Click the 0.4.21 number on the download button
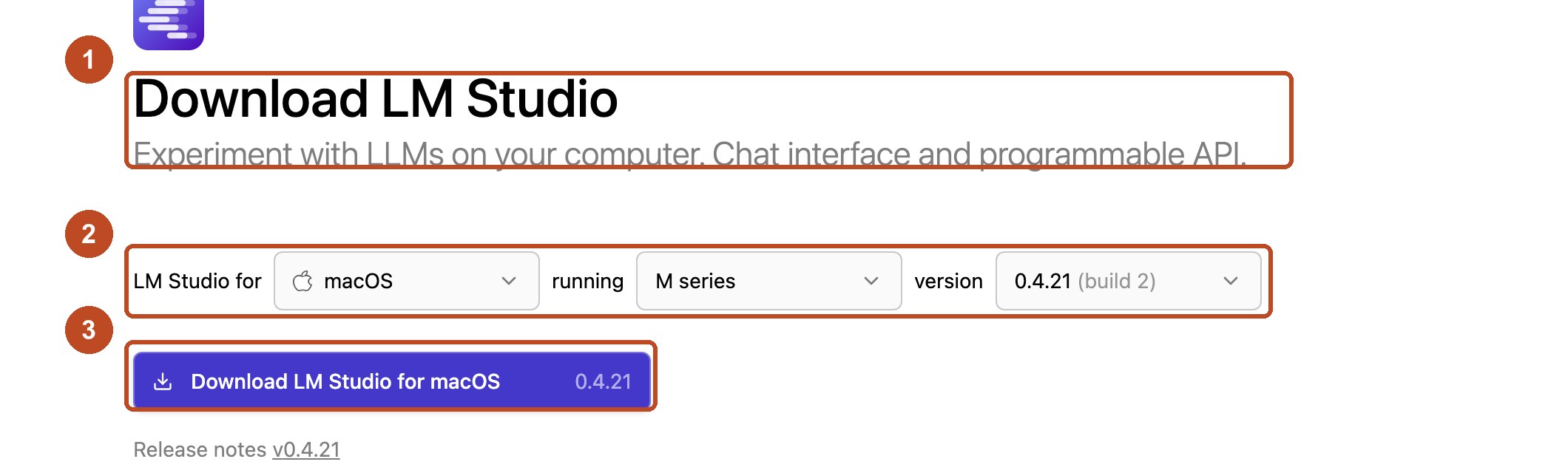The image size is (1568, 473). click(604, 381)
